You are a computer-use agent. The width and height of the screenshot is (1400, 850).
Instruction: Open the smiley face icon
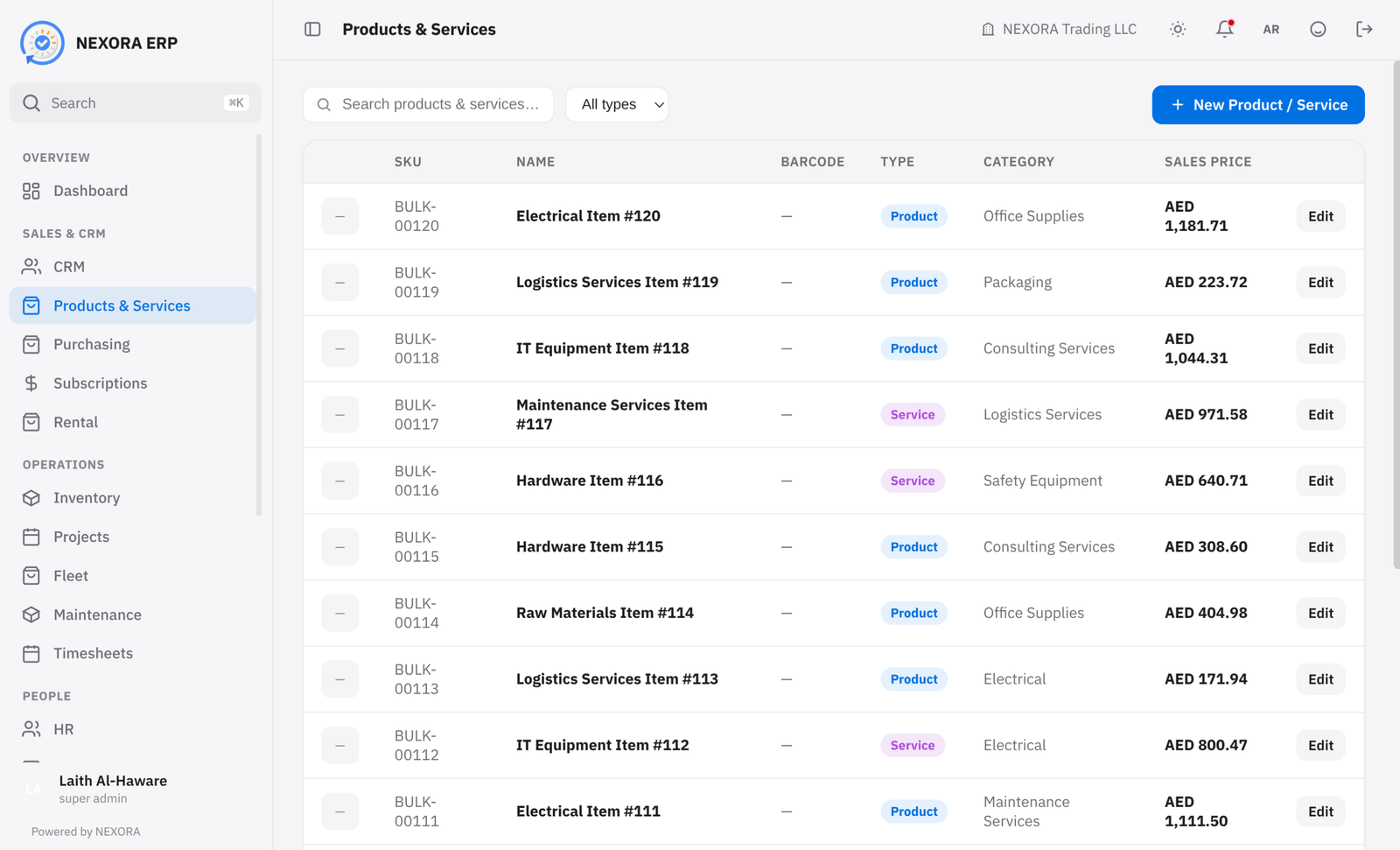coord(1318,29)
